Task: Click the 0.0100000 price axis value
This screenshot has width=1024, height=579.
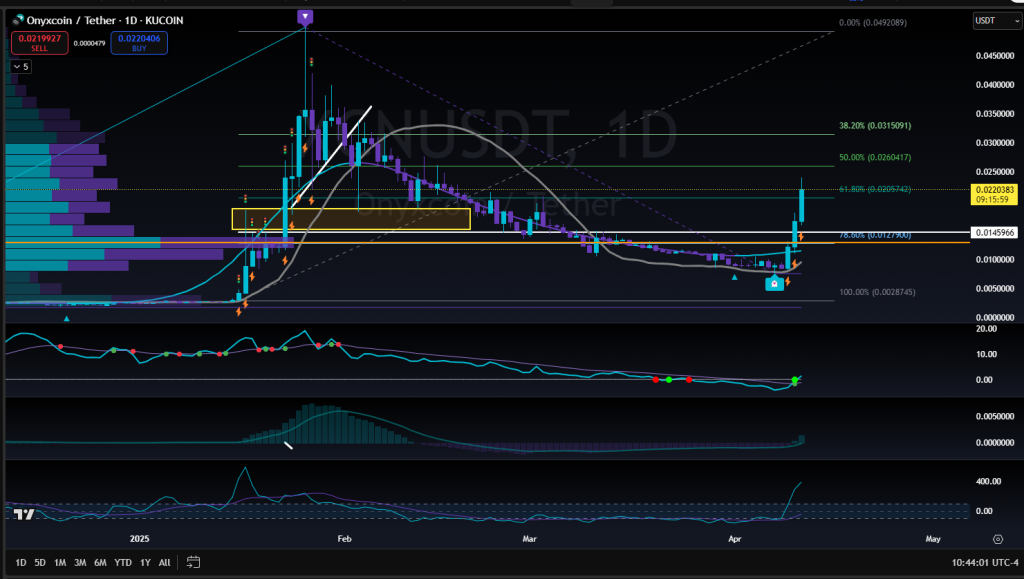Action: pos(995,260)
